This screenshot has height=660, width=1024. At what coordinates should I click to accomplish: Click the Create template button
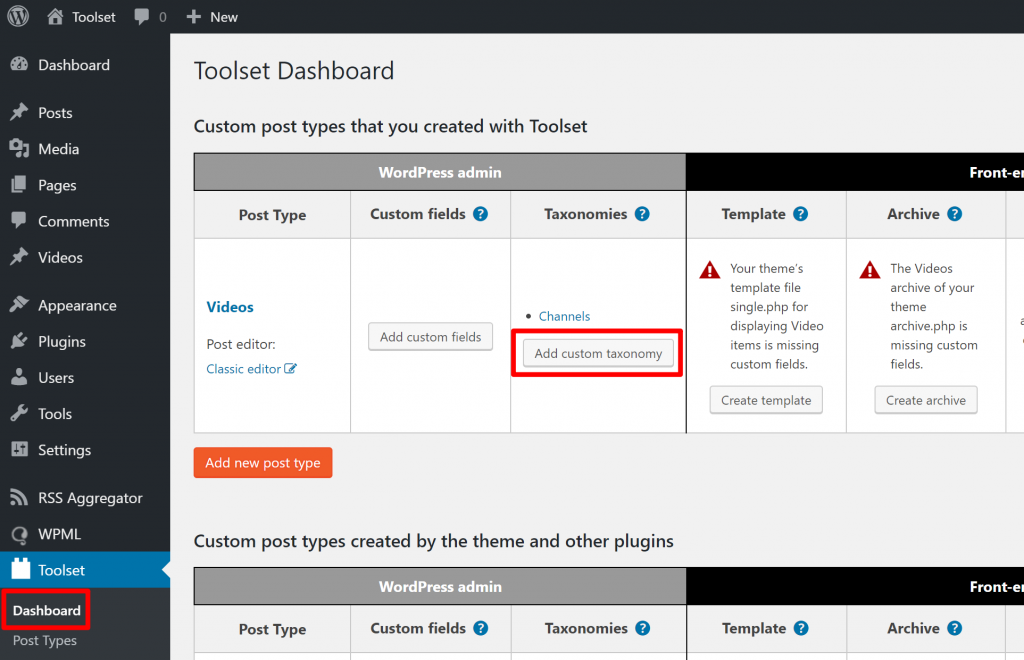point(766,400)
